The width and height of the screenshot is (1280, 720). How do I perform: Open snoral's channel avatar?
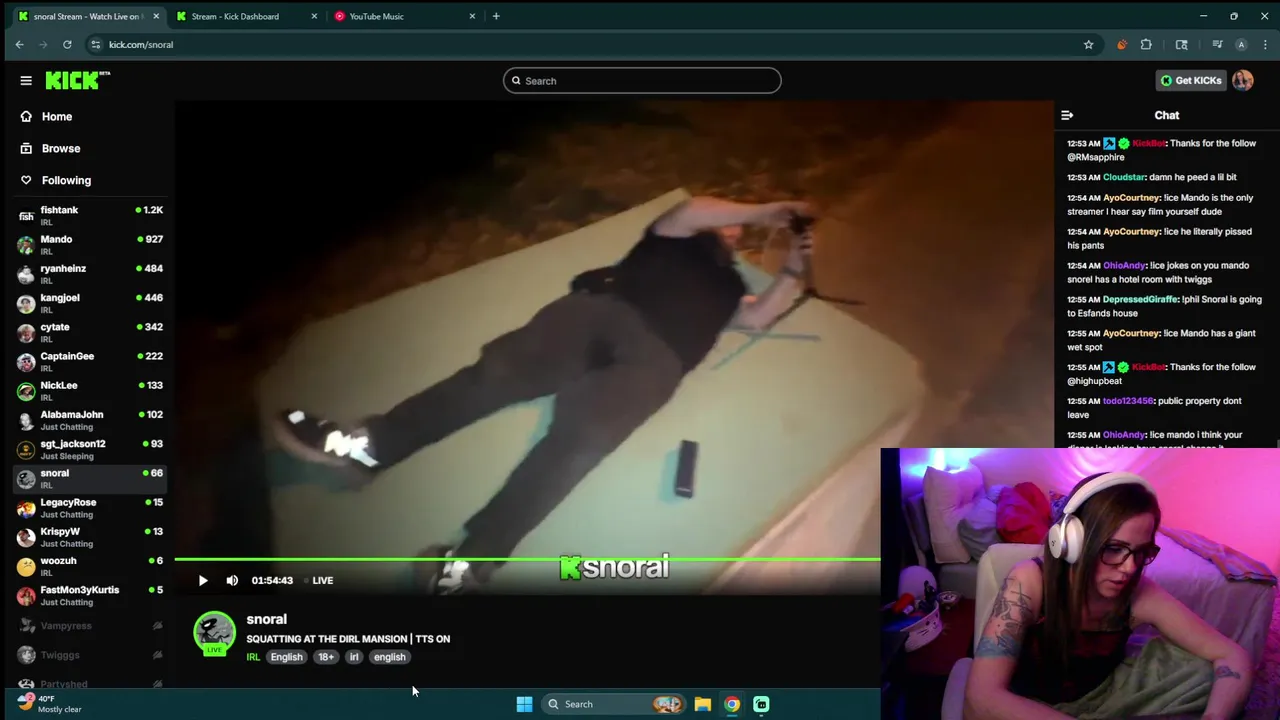pyautogui.click(x=214, y=633)
